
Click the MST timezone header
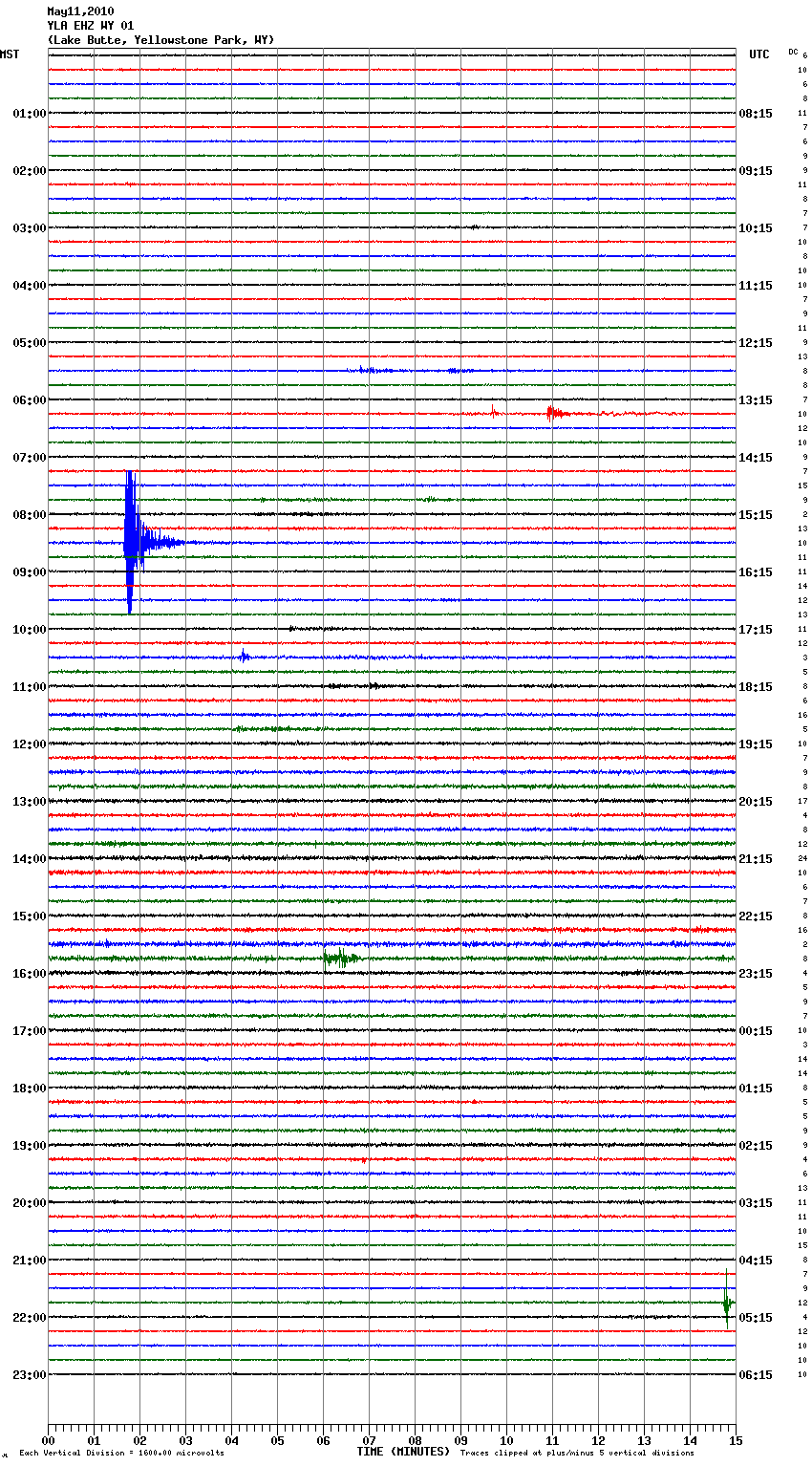[x=10, y=54]
